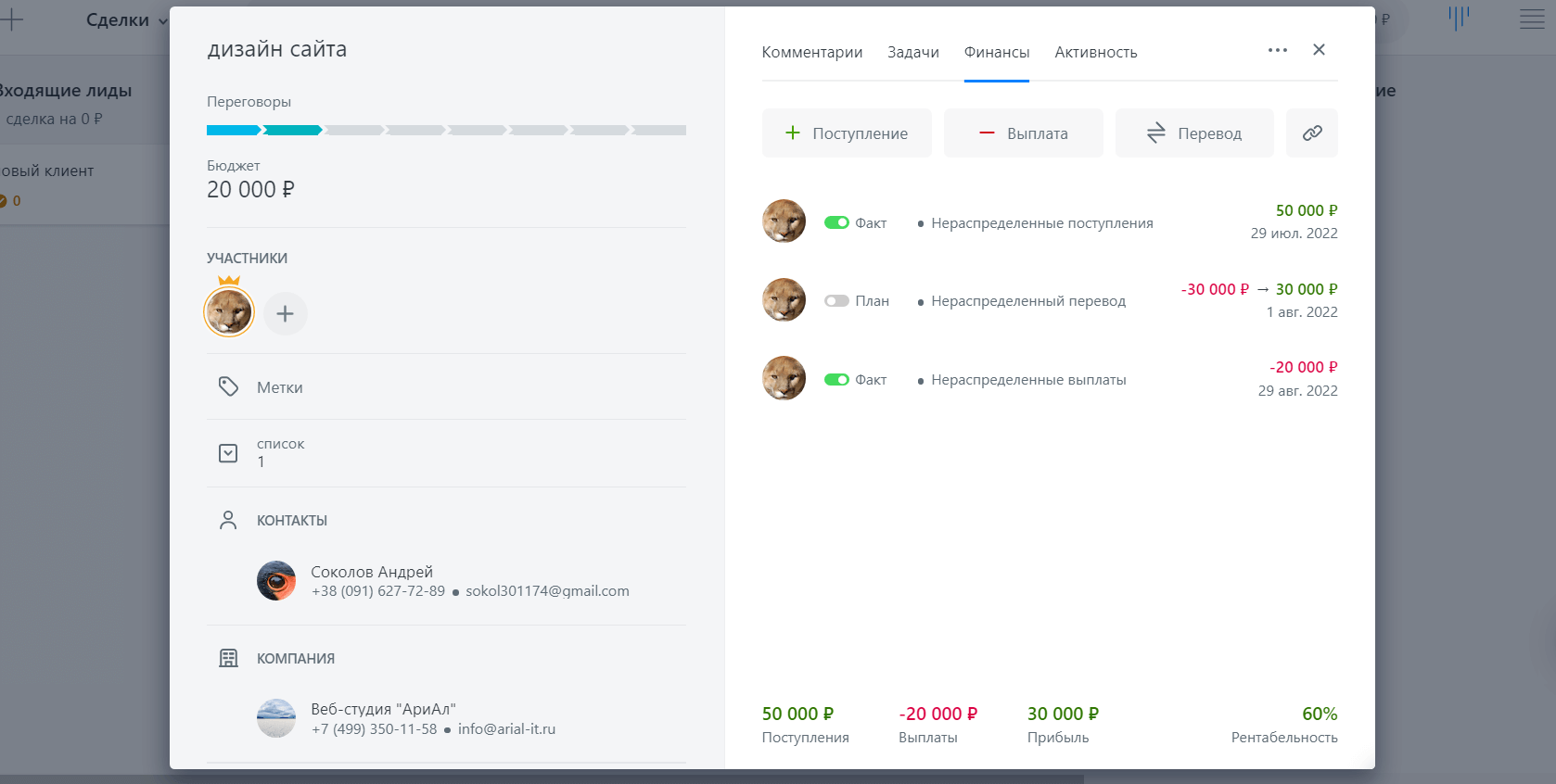1556x784 pixels.
Task: Click the -20 000 ₽ Выплаты total
Action: pos(938,714)
